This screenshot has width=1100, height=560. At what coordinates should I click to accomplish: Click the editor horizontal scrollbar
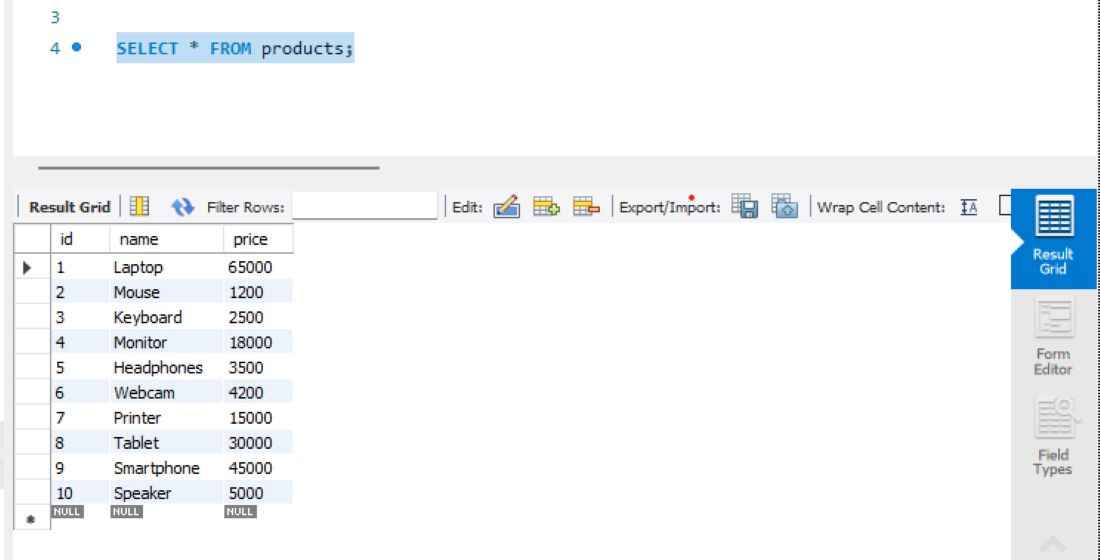208,168
